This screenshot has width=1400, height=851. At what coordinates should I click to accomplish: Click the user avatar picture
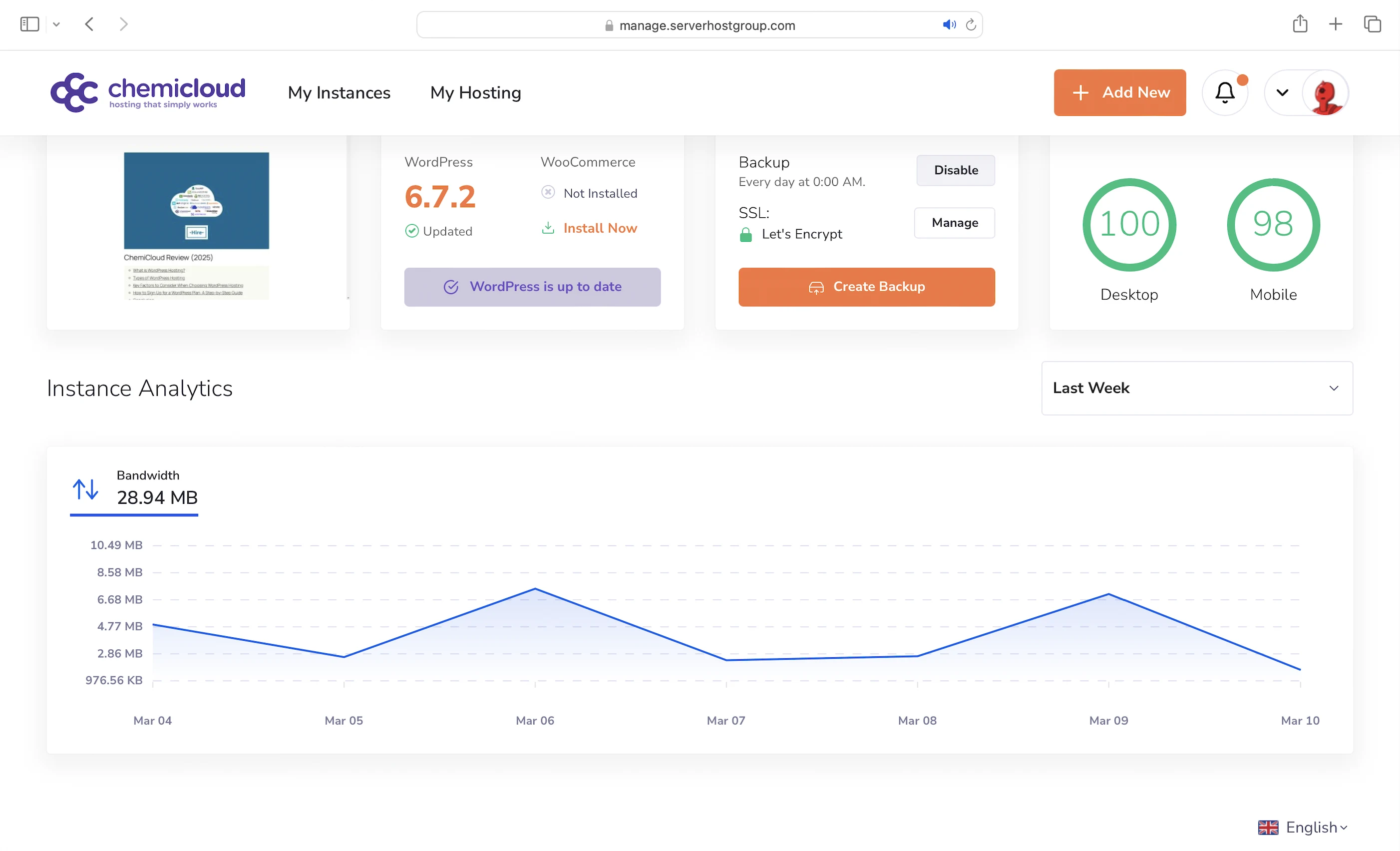pyautogui.click(x=1326, y=93)
